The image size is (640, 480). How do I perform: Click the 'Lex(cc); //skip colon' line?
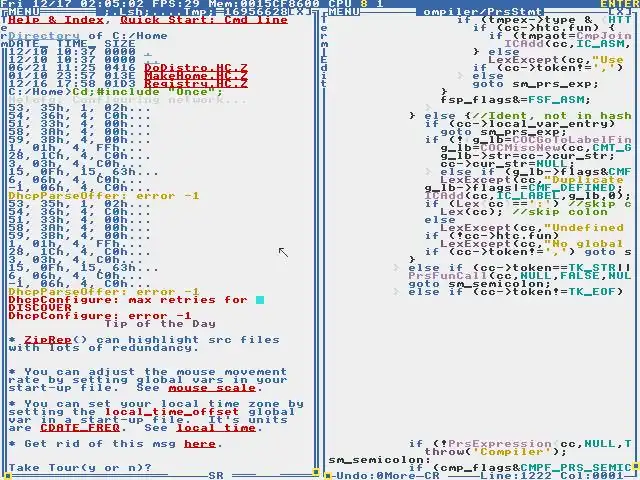click(x=524, y=212)
